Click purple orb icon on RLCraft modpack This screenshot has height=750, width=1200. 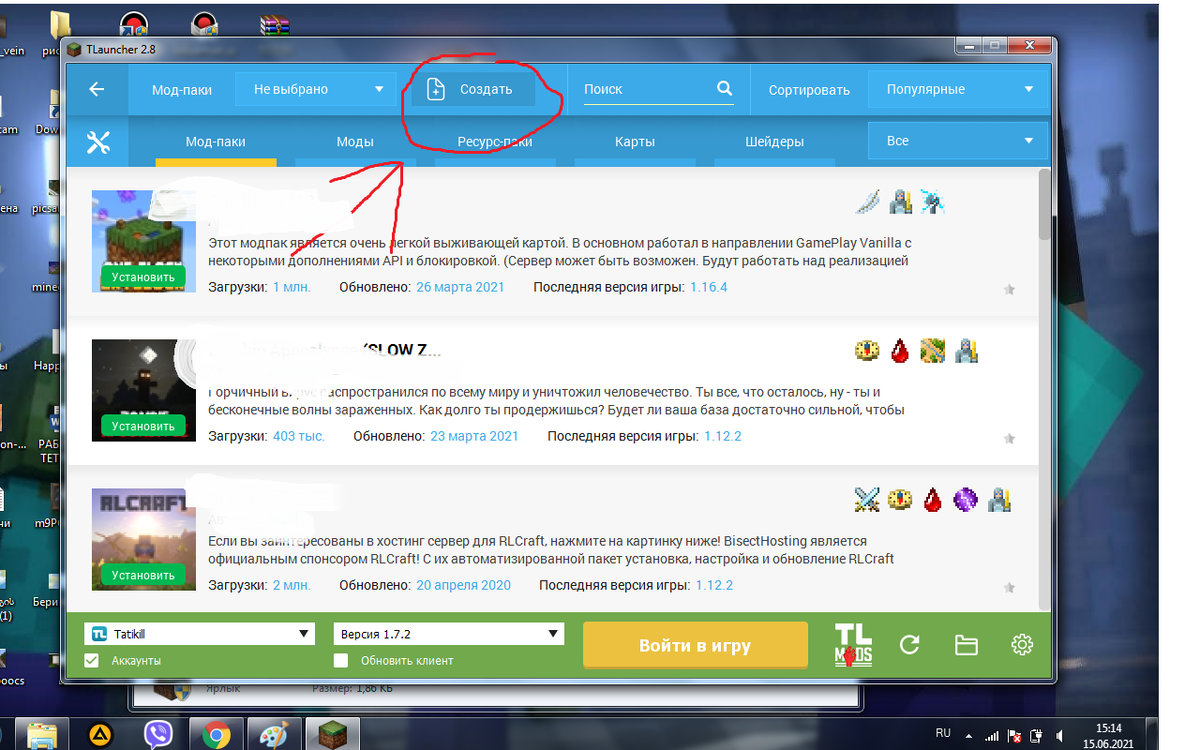(x=965, y=500)
